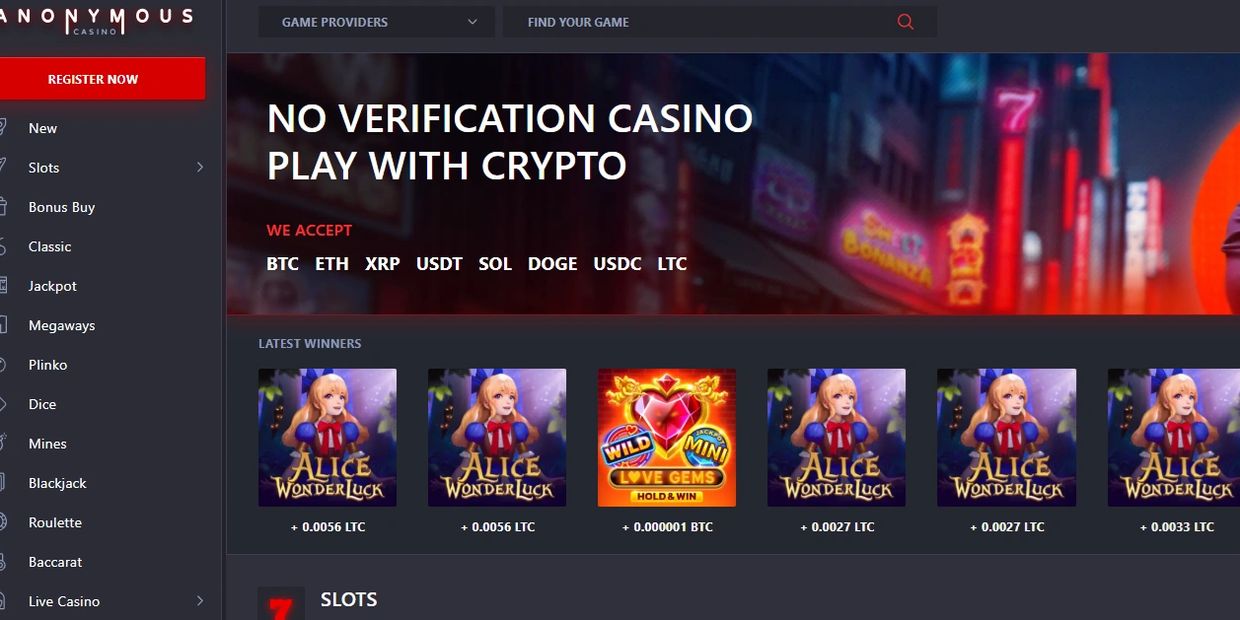
Task: Select Bonus Buy in the sidebar
Action: [62, 207]
